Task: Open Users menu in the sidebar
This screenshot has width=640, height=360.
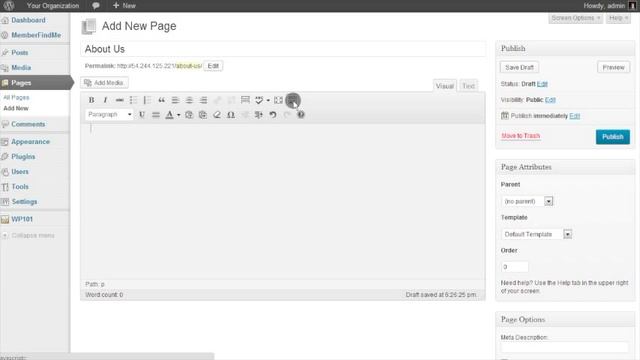Action: pyautogui.click(x=20, y=172)
